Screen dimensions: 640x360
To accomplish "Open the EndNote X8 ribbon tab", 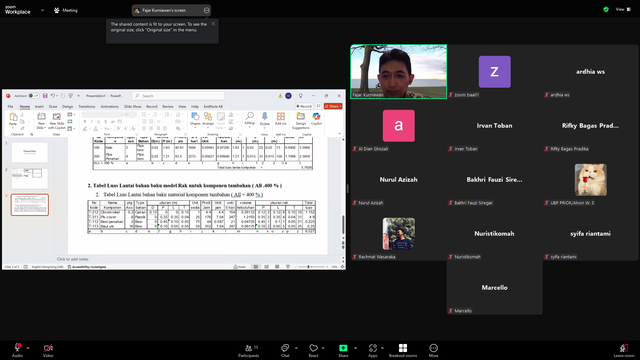I will click(213, 107).
